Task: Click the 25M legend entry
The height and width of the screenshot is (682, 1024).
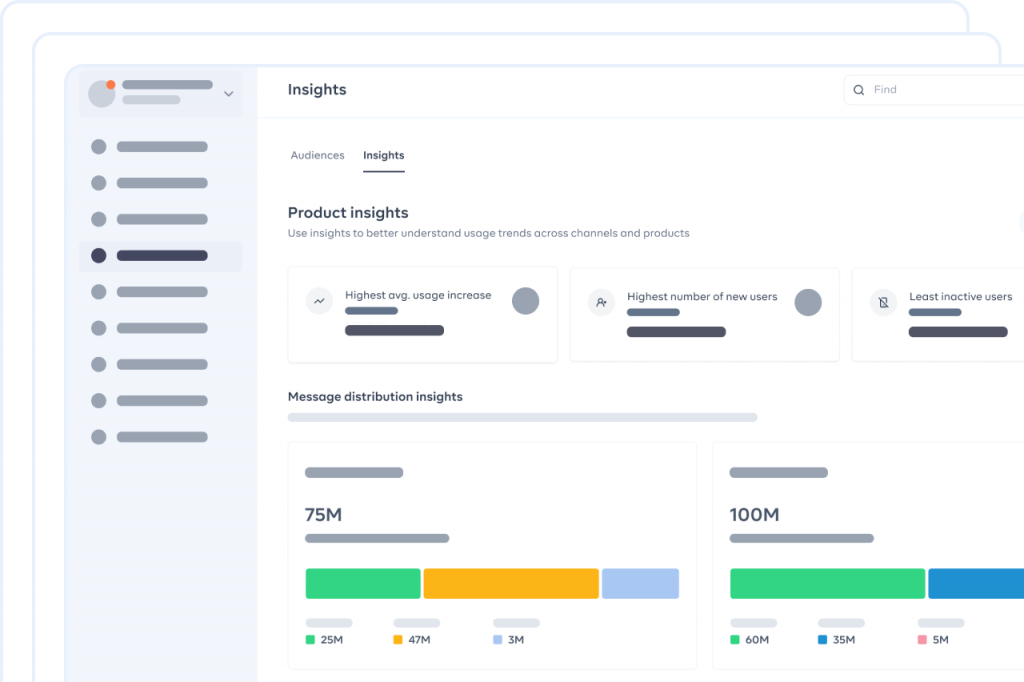Action: tap(325, 640)
